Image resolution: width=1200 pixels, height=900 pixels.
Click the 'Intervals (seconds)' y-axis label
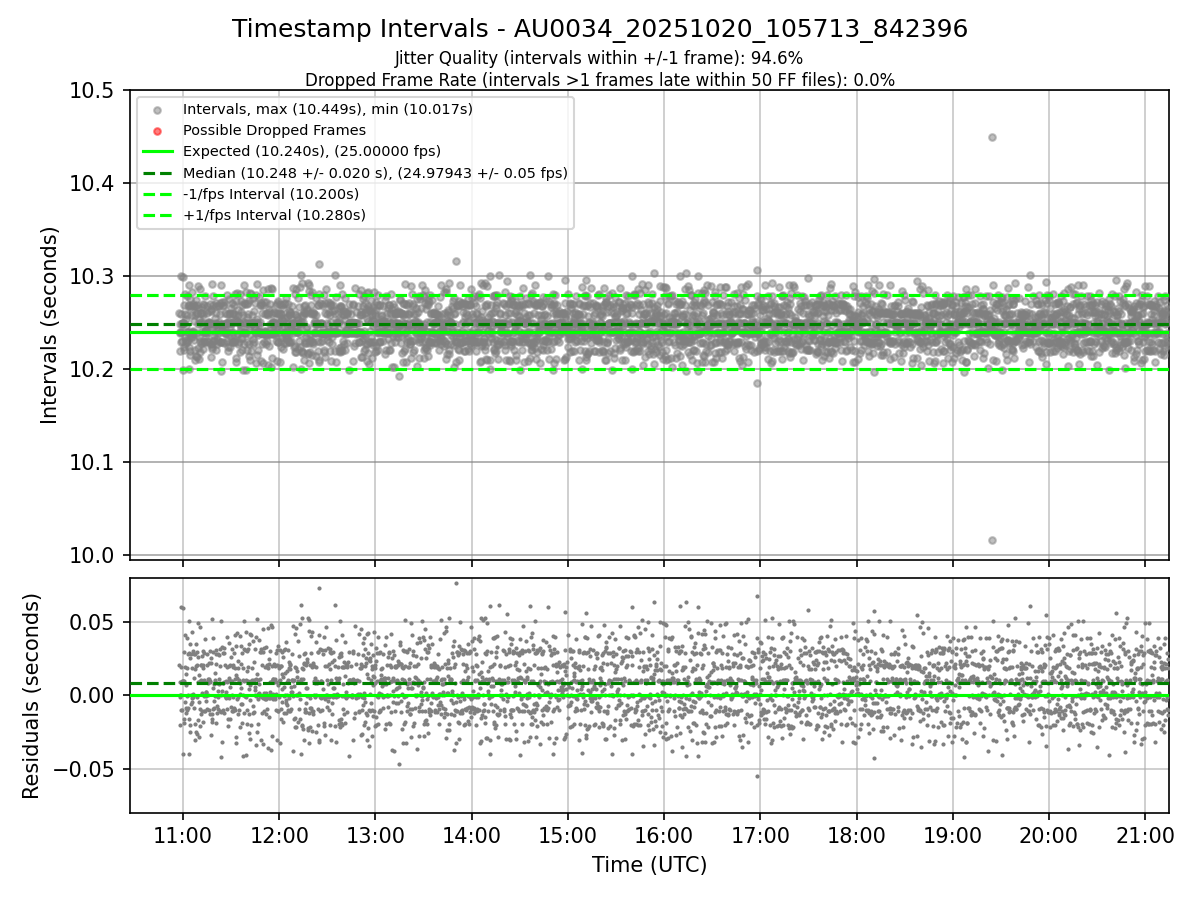49,325
